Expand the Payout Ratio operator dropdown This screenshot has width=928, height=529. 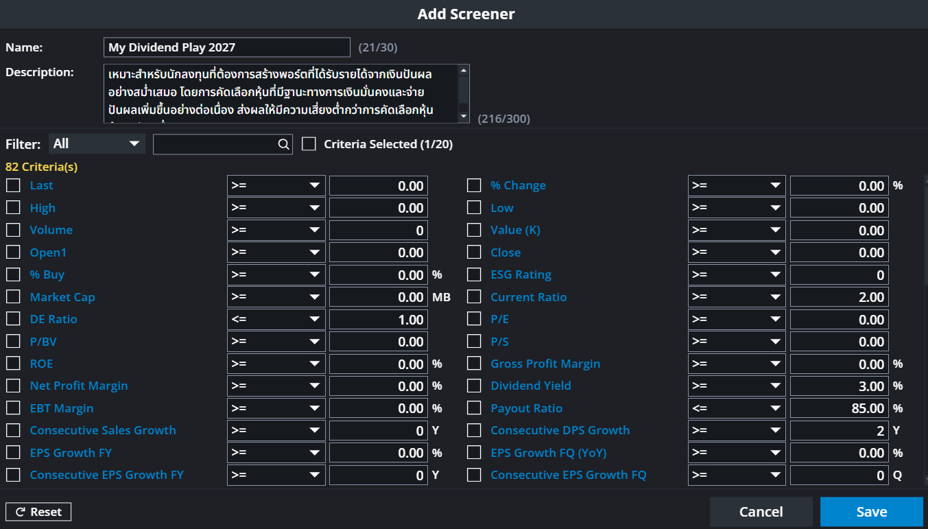[736, 408]
